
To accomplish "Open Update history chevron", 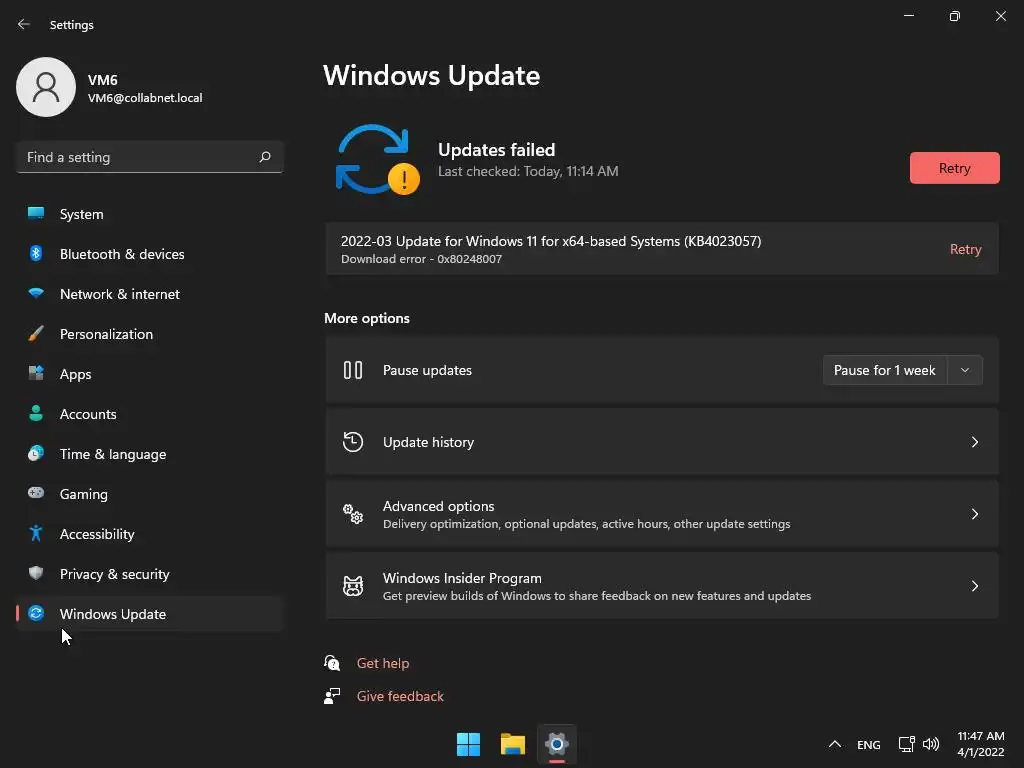I will click(x=974, y=442).
